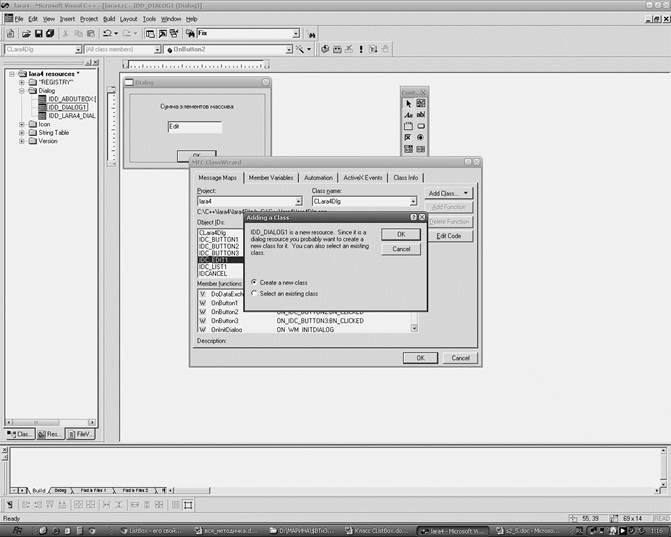Expand the Icon folder in resource tree
The width and height of the screenshot is (671, 537).
(22, 124)
